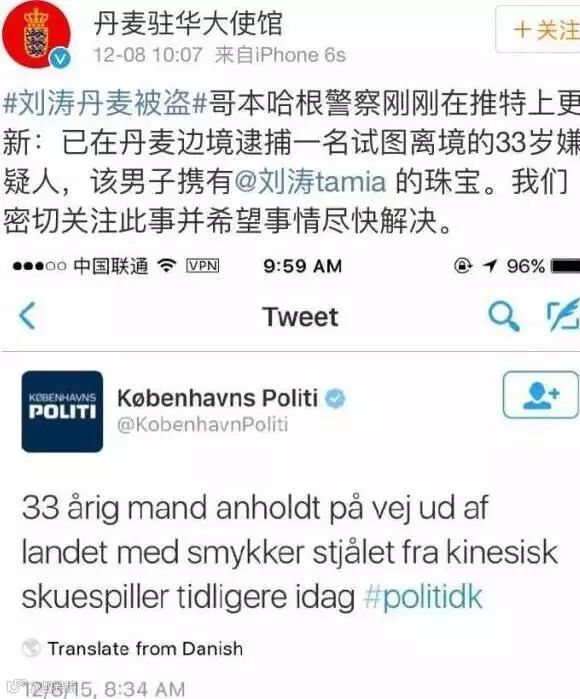Click the blue verified checkmark badge
Screen dimensions: 580x699
click(x=335, y=398)
